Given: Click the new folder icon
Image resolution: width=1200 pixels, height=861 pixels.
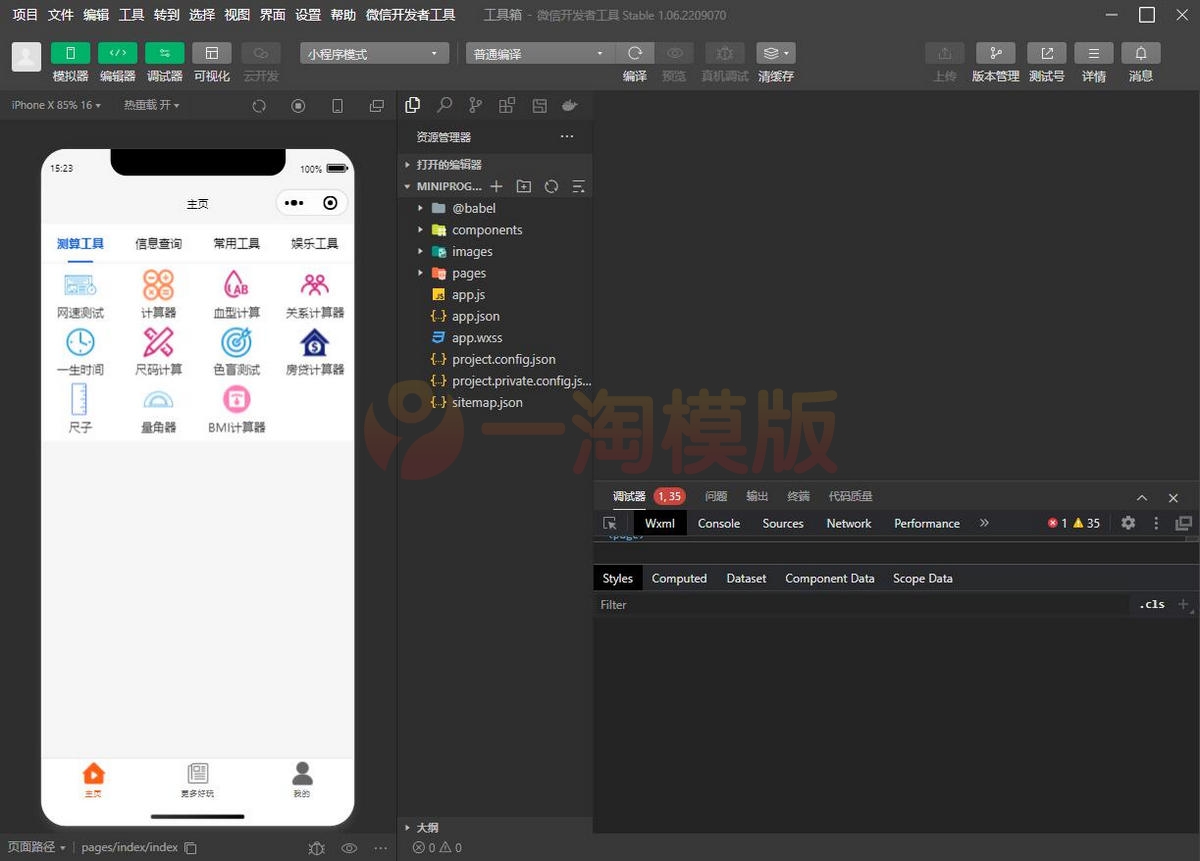Looking at the screenshot, I should (523, 186).
